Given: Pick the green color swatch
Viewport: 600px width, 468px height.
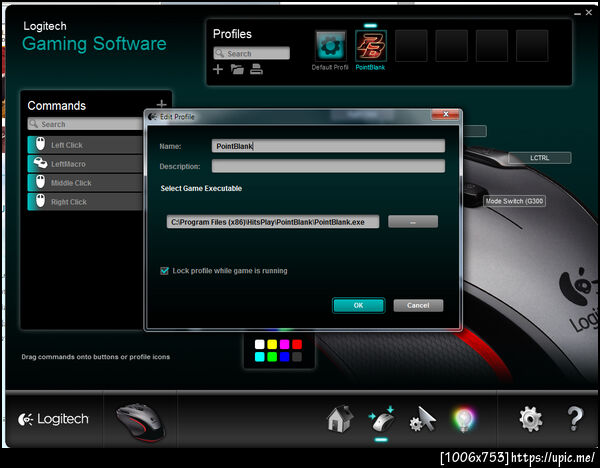Looking at the screenshot, I should (272, 357).
